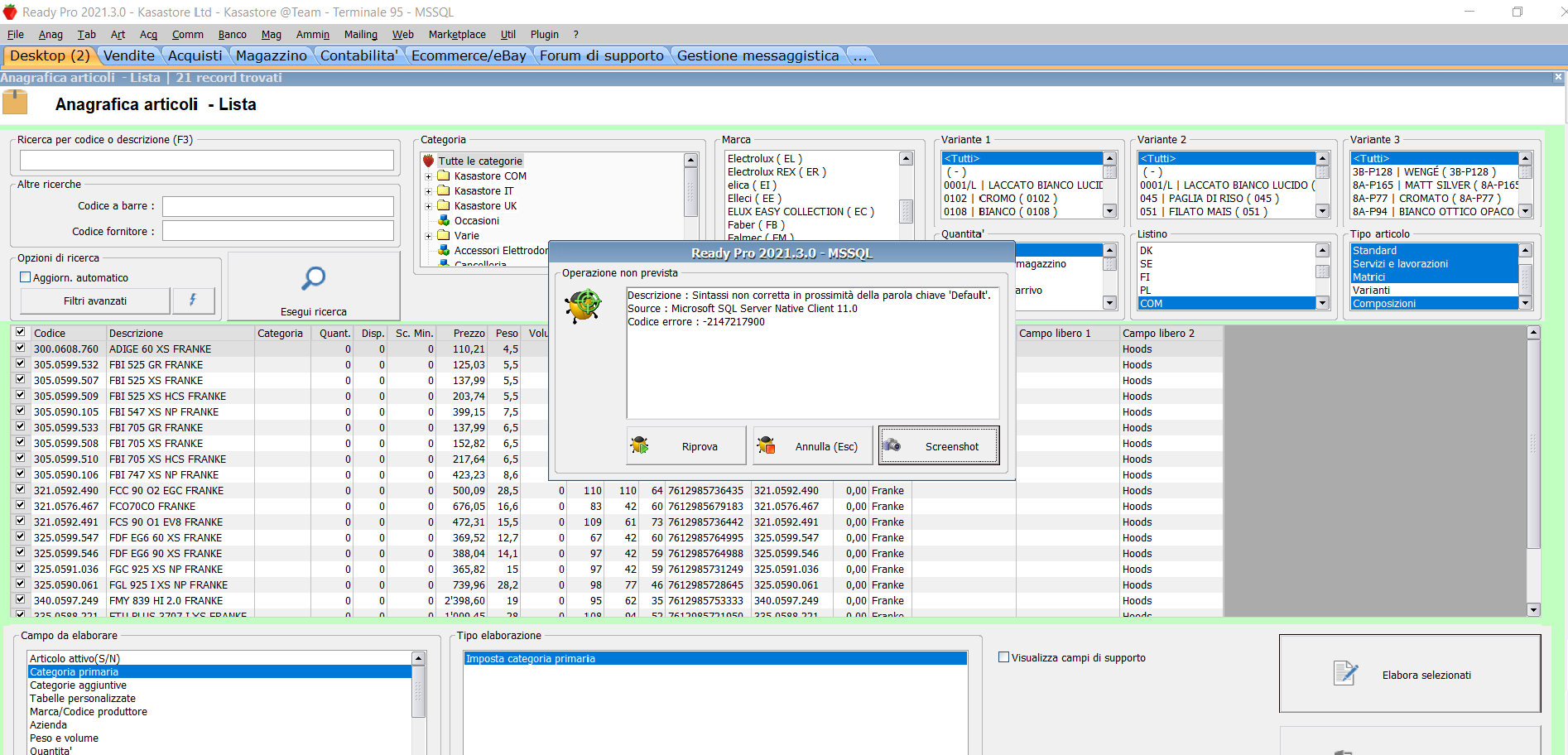Uncheck row 340.0597.249 FMY 839 checkbox

pos(20,599)
